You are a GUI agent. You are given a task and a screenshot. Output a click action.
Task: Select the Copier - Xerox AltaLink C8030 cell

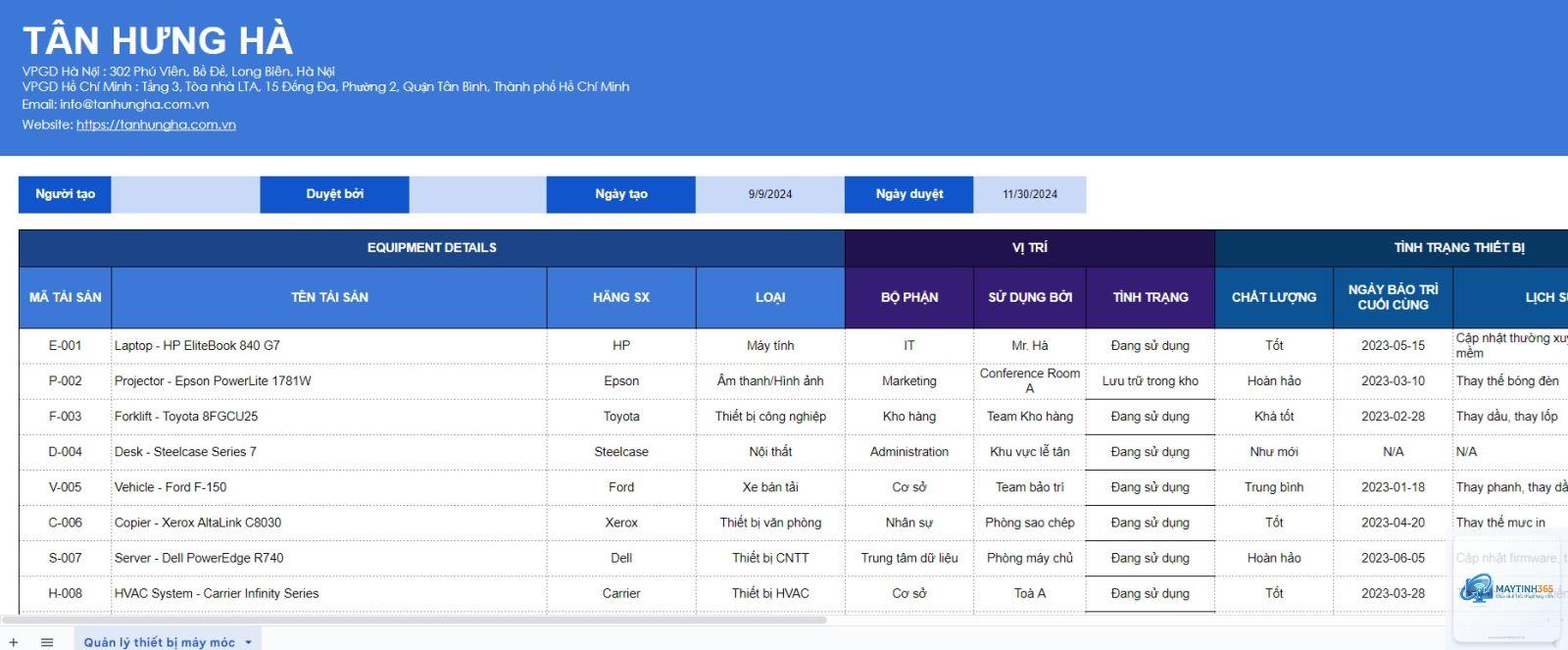coord(329,523)
